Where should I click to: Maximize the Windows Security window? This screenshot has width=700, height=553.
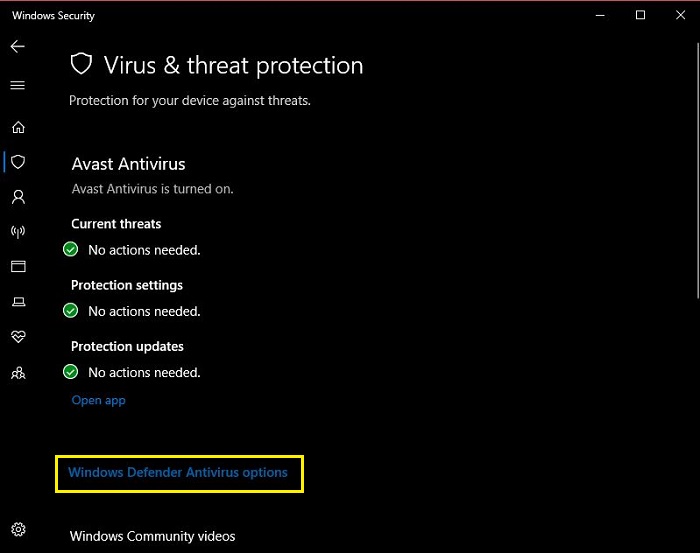point(640,15)
